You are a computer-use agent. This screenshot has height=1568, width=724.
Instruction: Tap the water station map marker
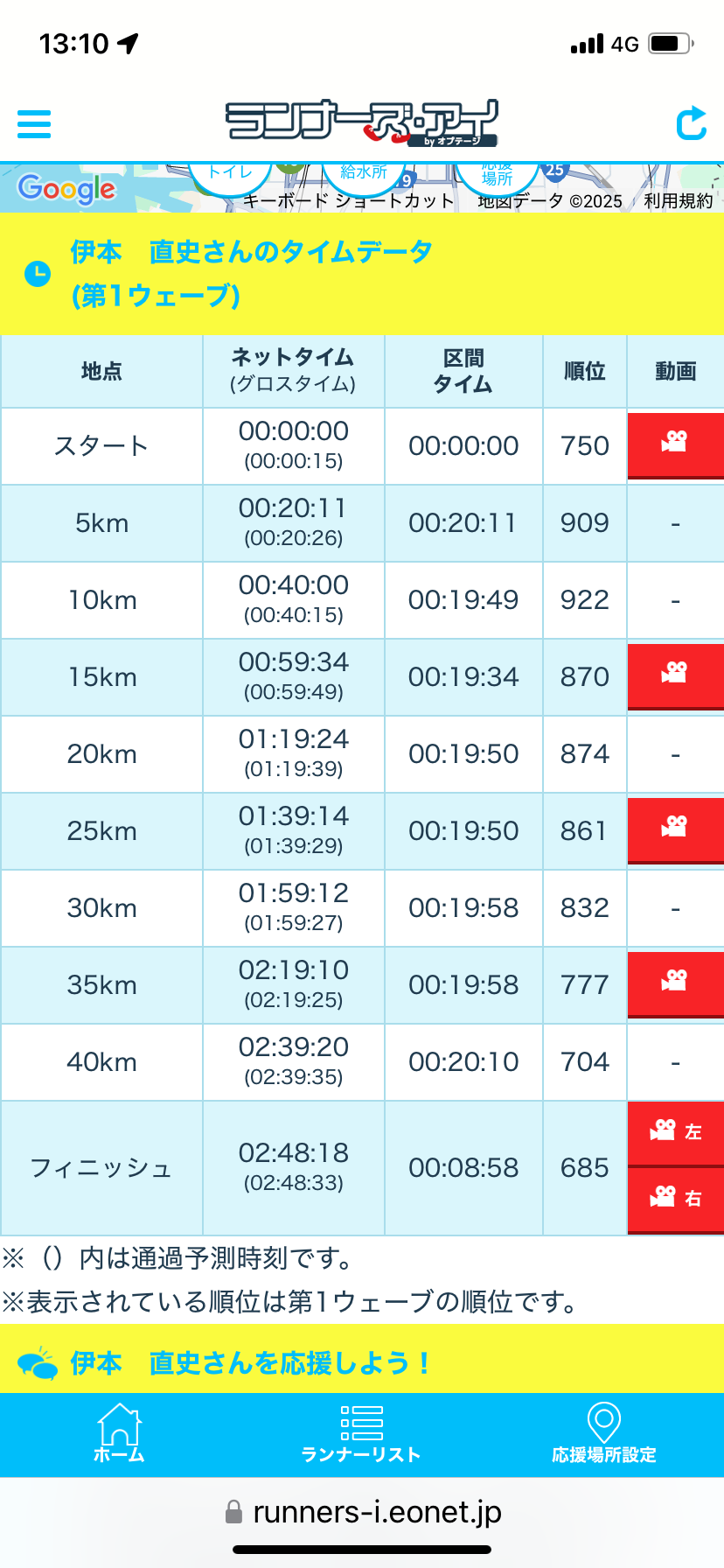(364, 175)
